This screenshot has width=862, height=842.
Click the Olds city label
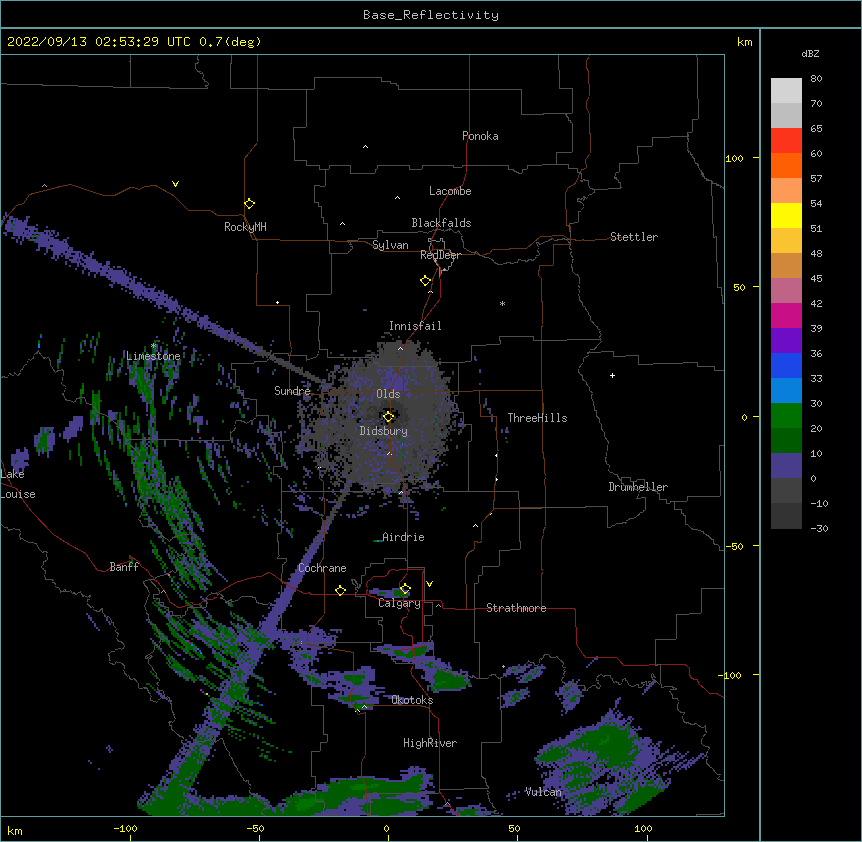[388, 394]
